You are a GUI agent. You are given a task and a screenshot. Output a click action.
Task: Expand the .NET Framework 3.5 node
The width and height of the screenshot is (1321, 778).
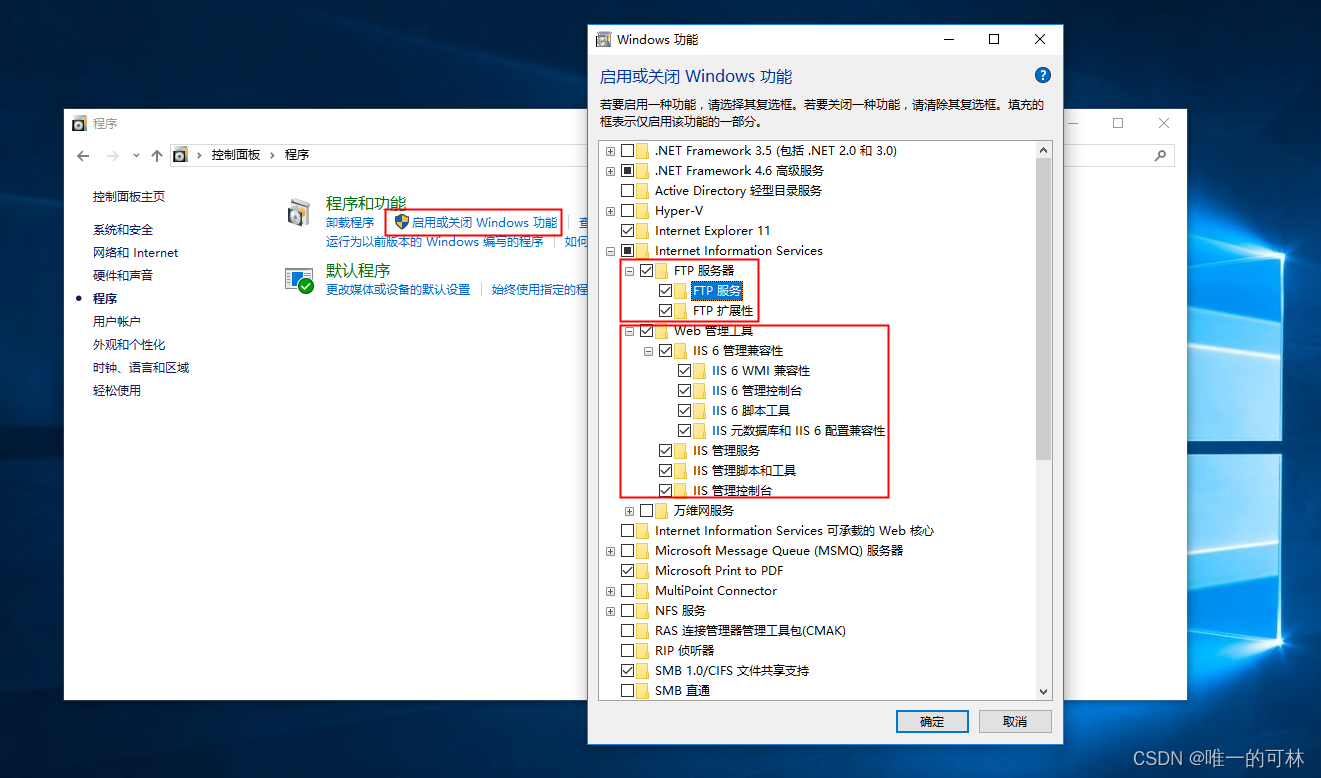[611, 151]
